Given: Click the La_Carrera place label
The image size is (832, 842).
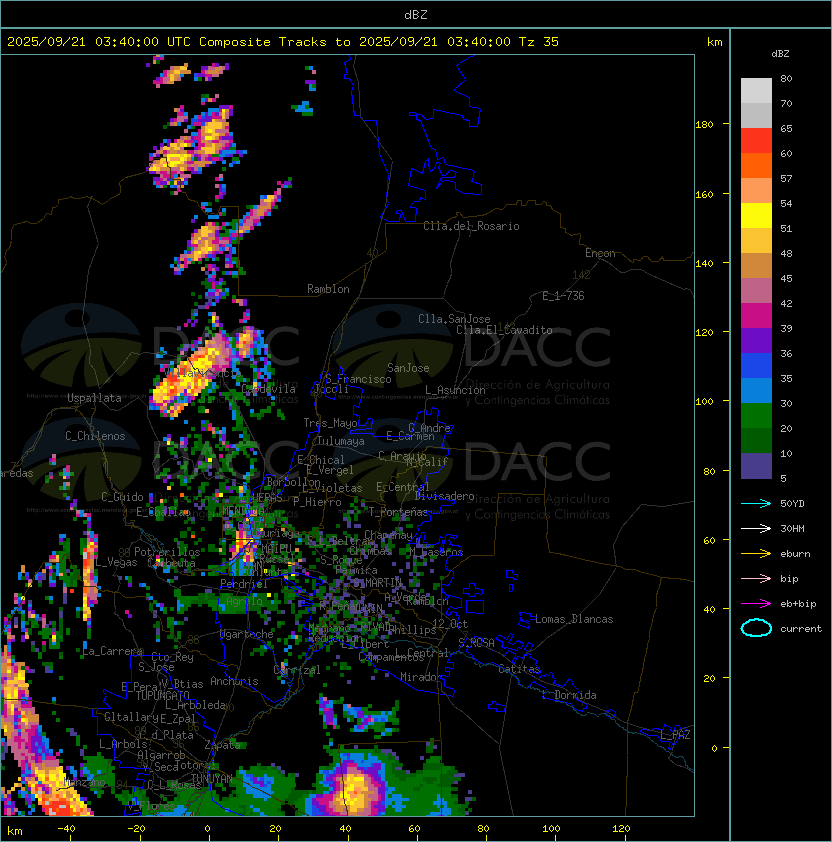Looking at the screenshot, I should (x=112, y=651).
